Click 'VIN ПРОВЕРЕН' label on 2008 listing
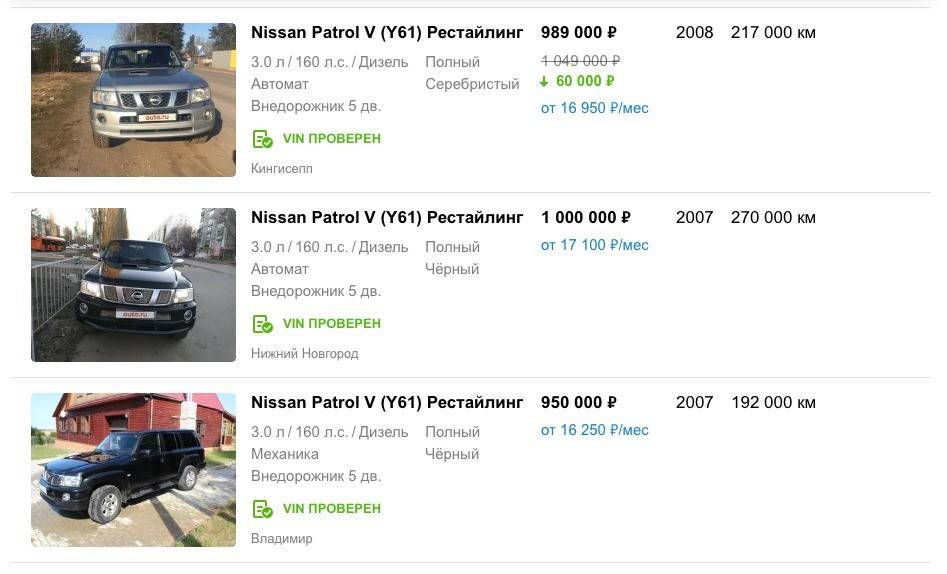 tap(331, 139)
